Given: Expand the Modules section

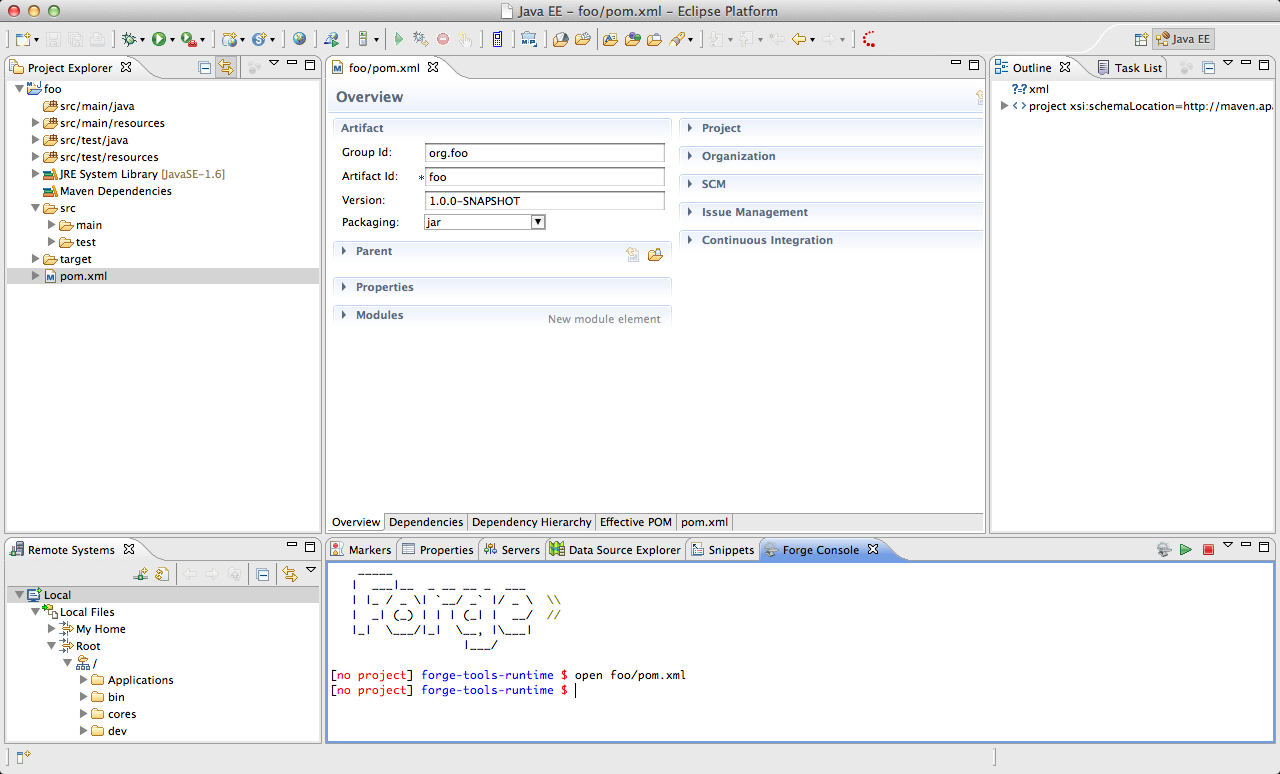Looking at the screenshot, I should [344, 315].
